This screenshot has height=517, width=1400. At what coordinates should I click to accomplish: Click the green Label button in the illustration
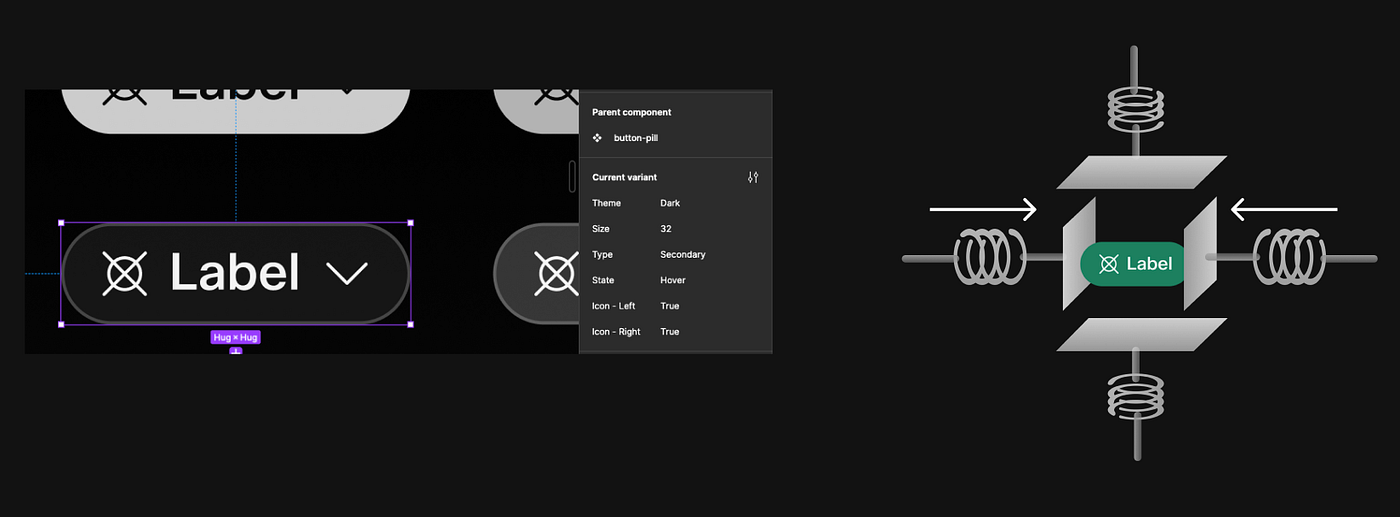pos(1133,264)
